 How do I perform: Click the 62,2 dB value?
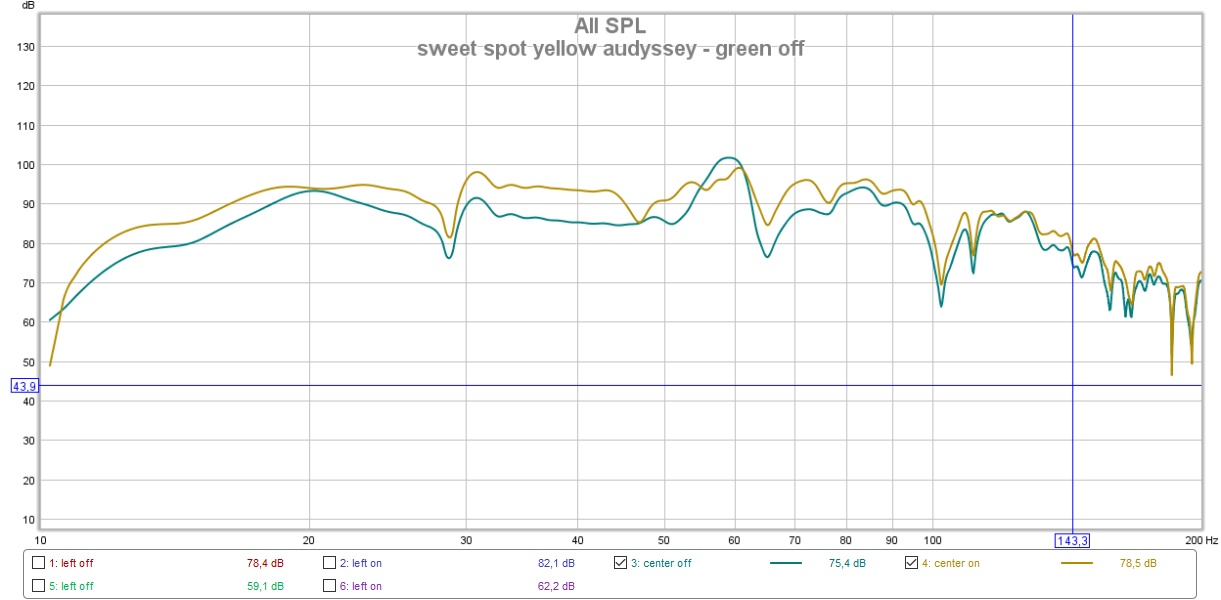tap(556, 586)
